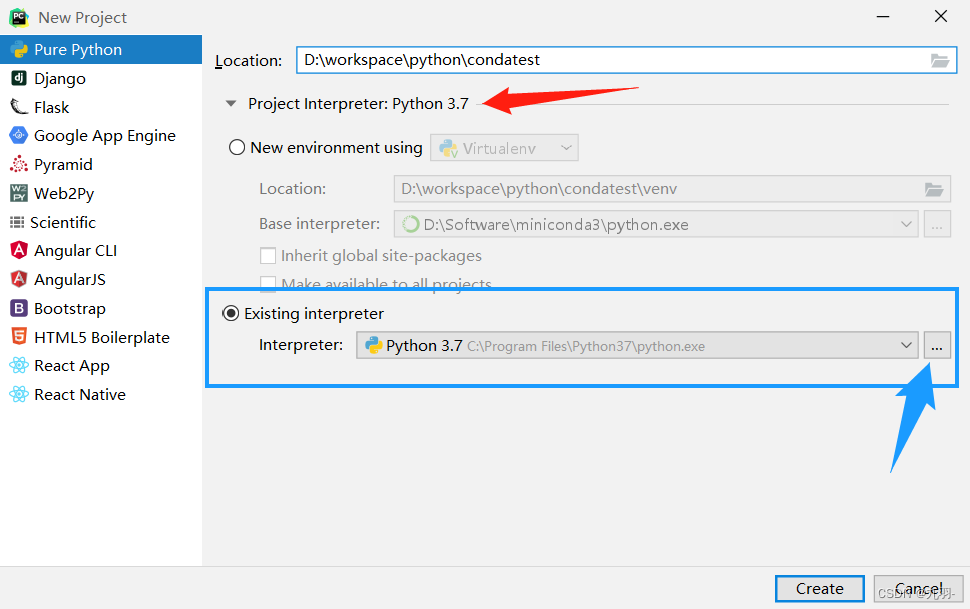Viewport: 970px width, 609px height.
Task: Click the React App icon
Action: click(x=19, y=365)
